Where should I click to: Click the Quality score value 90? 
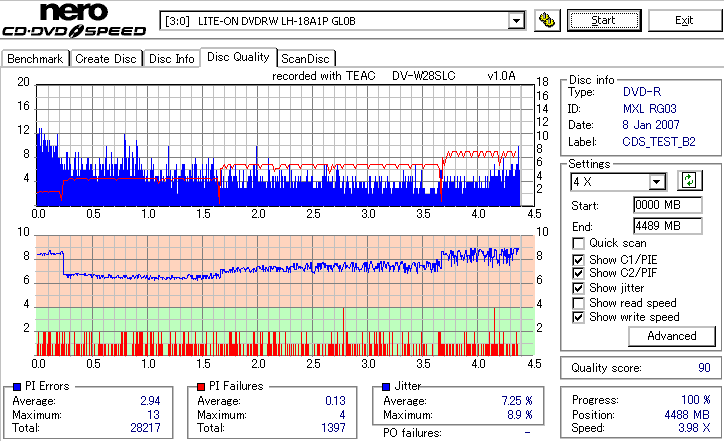704,368
